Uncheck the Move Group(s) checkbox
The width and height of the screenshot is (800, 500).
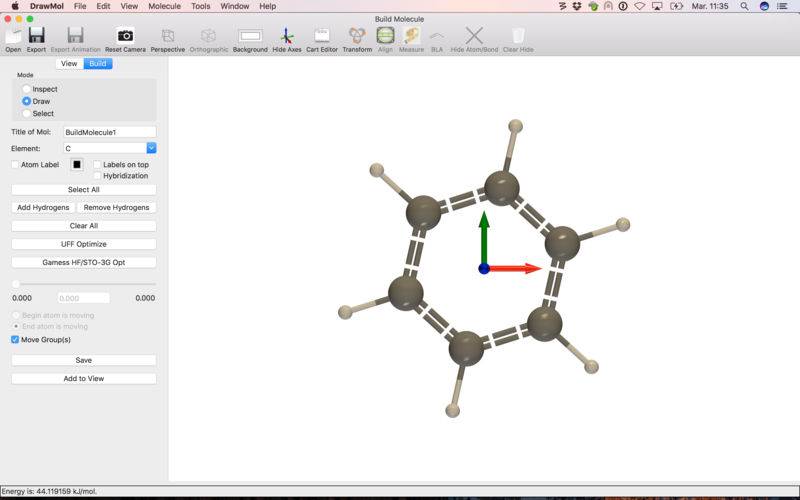click(x=15, y=339)
